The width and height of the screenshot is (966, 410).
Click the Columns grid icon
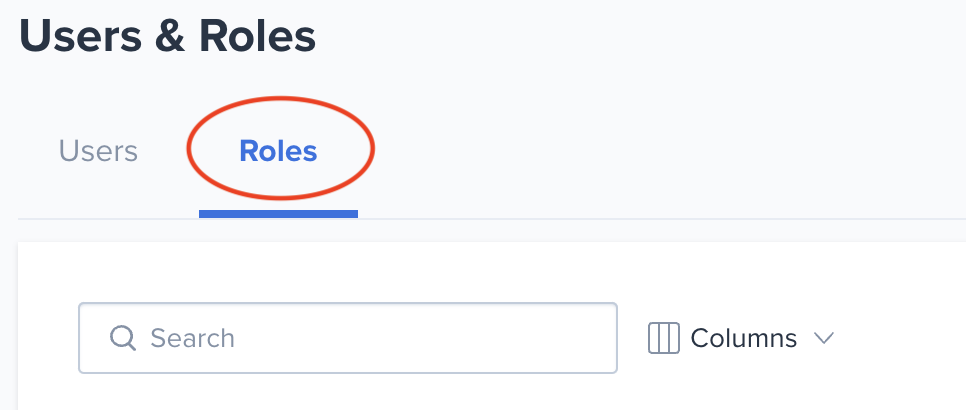tap(664, 338)
